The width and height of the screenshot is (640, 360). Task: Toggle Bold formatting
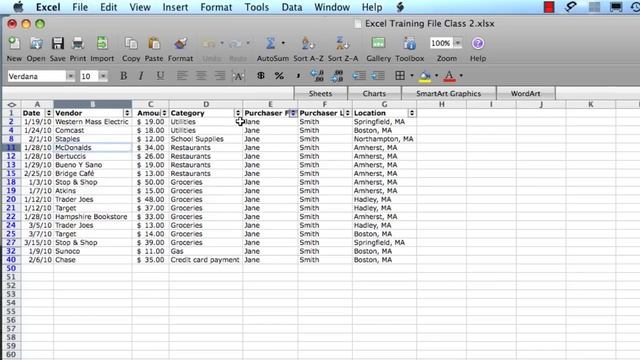click(x=123, y=76)
